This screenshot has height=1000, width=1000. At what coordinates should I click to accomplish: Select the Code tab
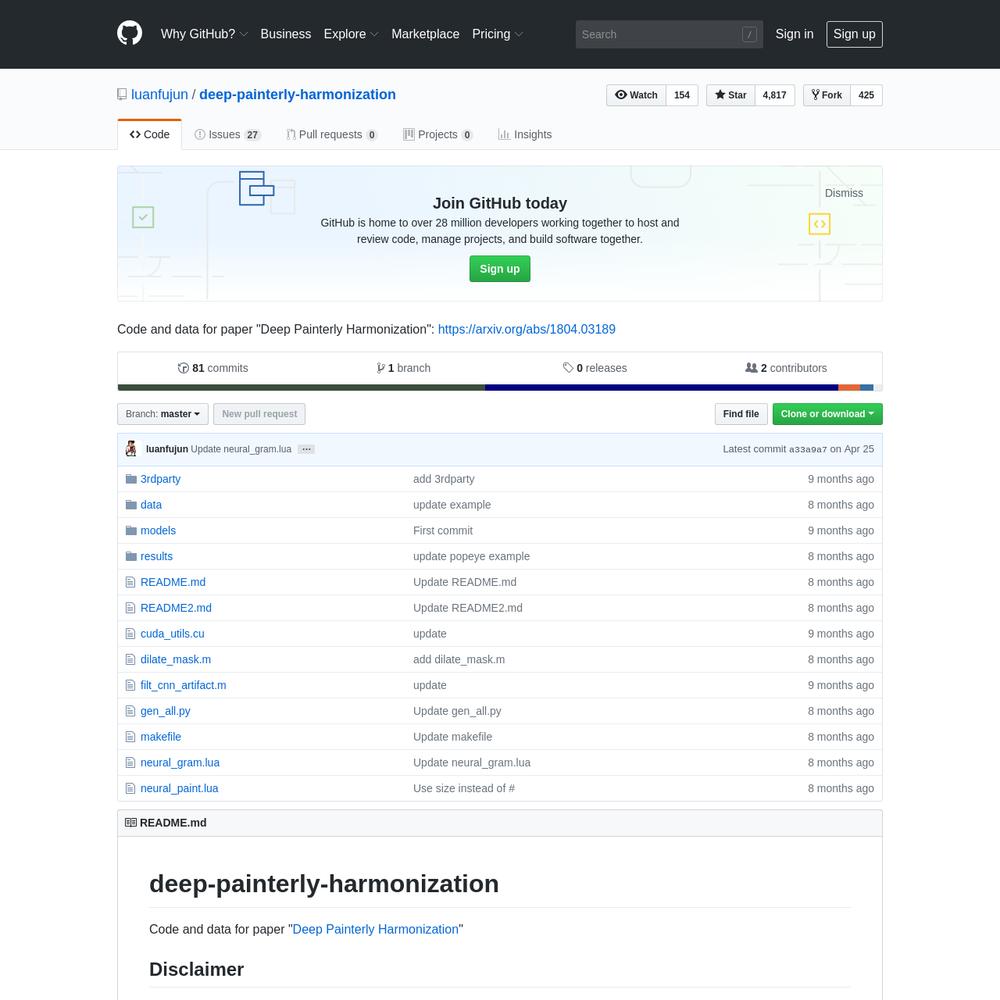[150, 135]
